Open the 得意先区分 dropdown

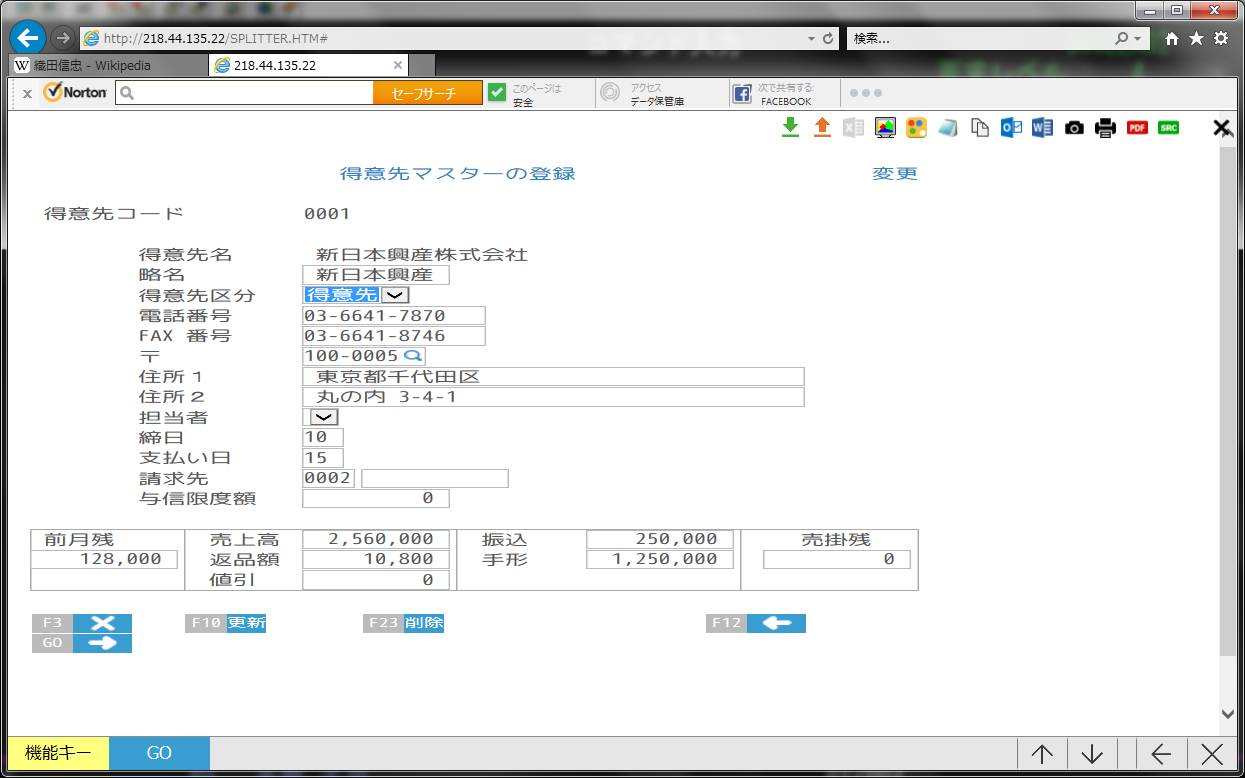pos(396,295)
